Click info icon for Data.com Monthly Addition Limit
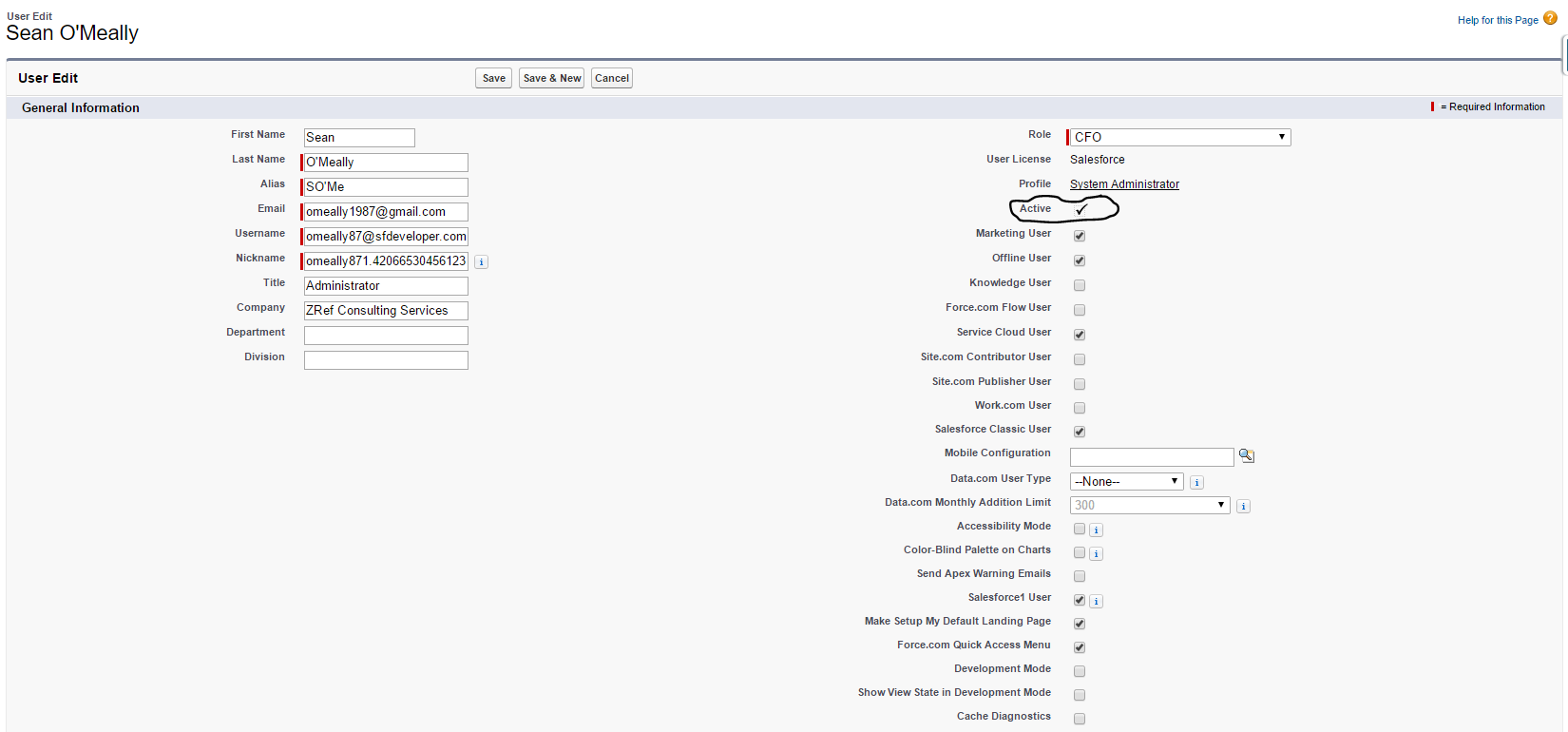 point(1243,506)
